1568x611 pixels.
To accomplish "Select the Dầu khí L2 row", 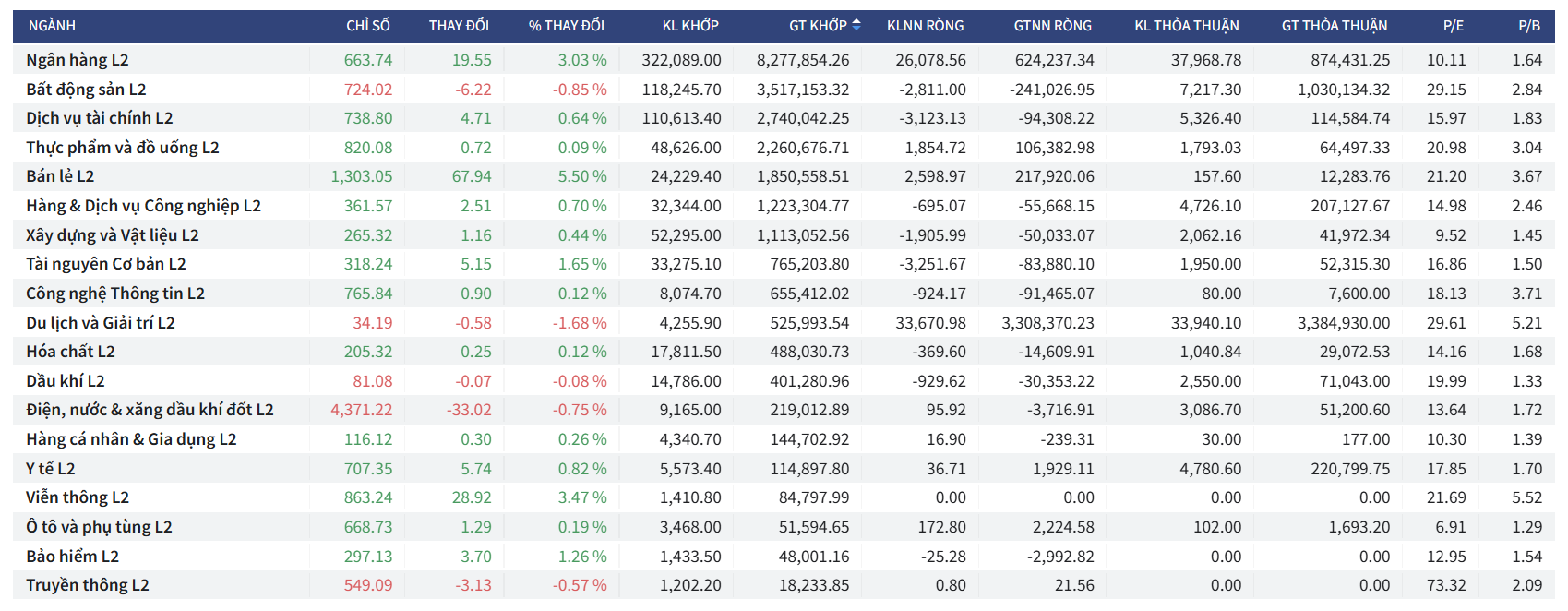I will (x=66, y=381).
